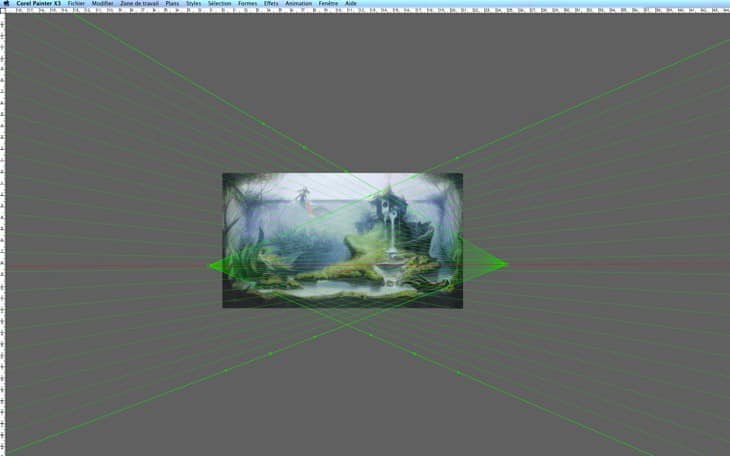Open the Effets menu
The image size is (730, 456).
tap(271, 3)
